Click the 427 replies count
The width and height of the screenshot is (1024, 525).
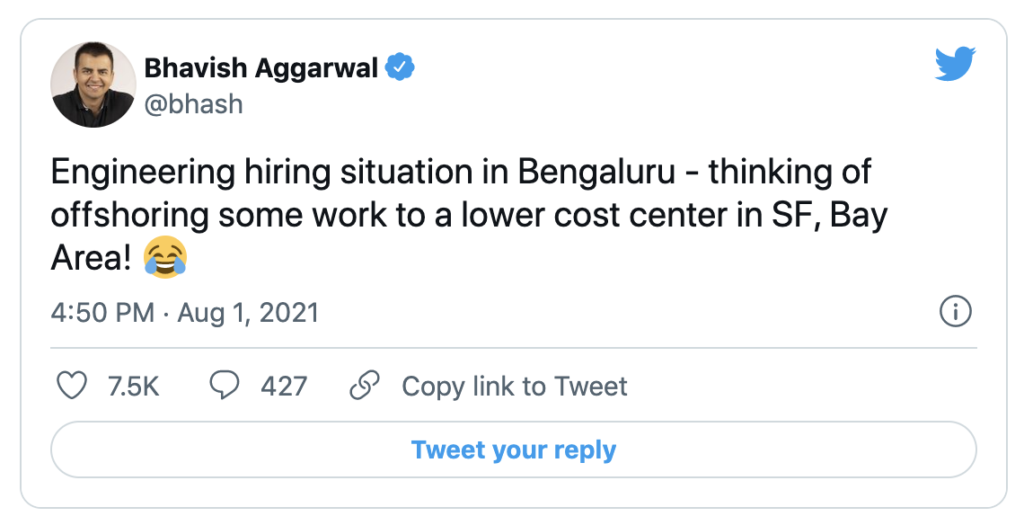click(283, 386)
